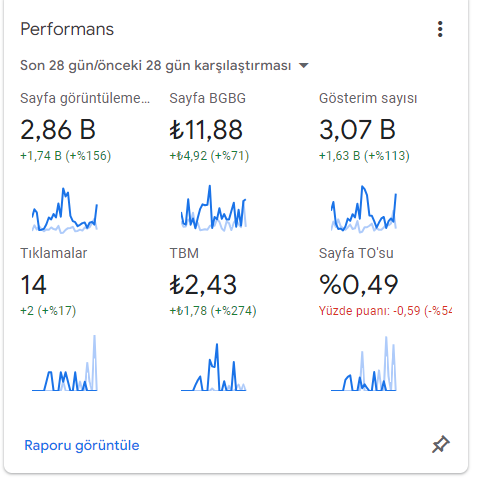The width and height of the screenshot is (487, 480).
Task: Click Son 28 gün/önceki 28 gün karşılaştırması text
Action: tap(156, 65)
